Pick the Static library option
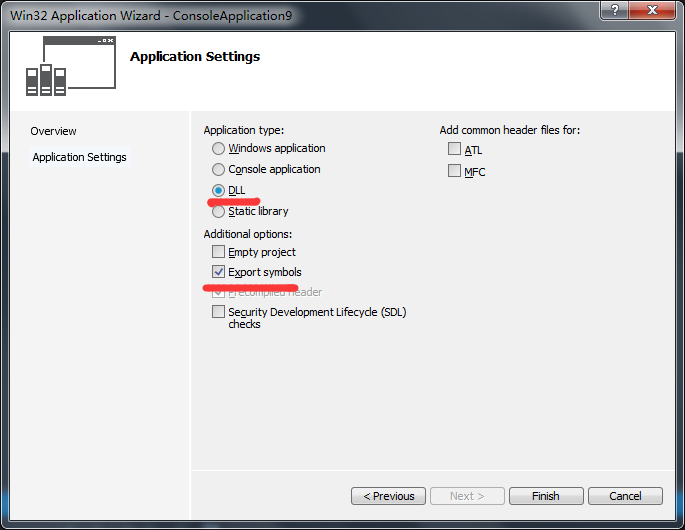 coord(218,211)
